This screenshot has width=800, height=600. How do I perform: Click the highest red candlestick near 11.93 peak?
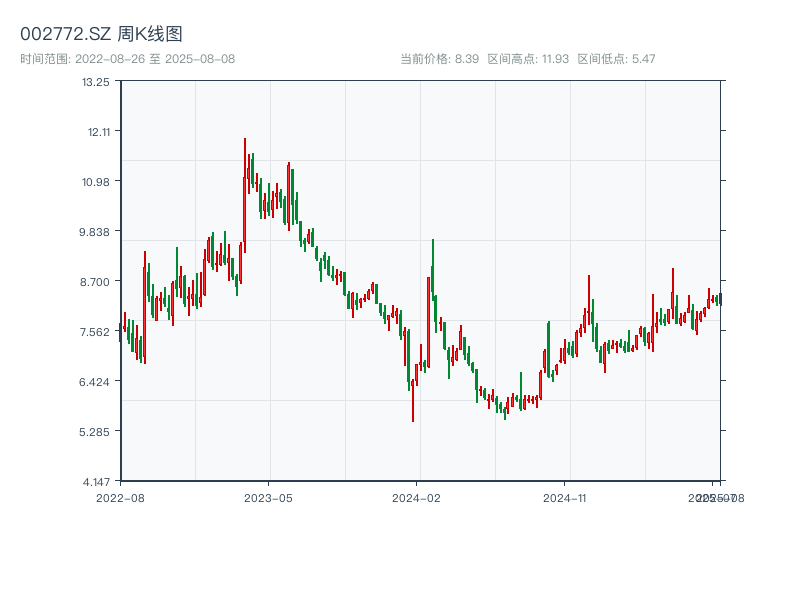tap(245, 195)
